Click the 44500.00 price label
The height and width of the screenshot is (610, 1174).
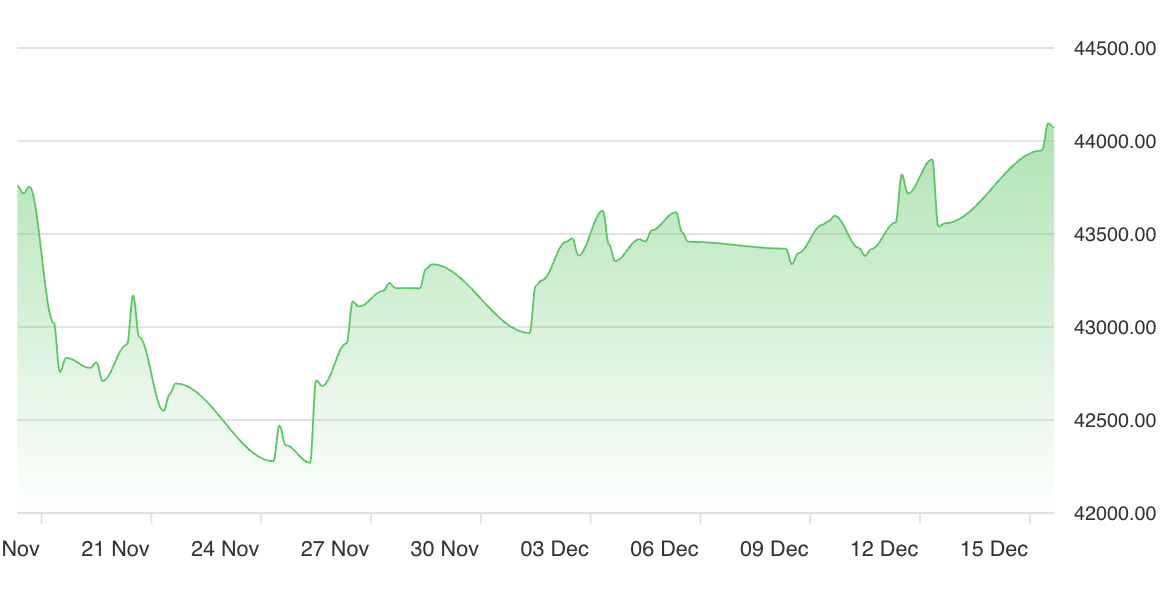click(1114, 49)
